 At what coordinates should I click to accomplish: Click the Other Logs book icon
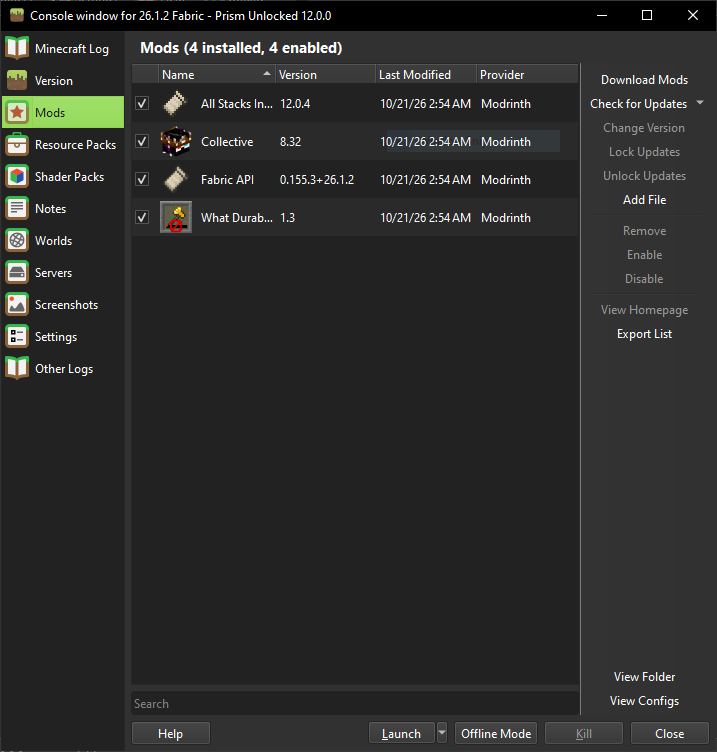click(17, 369)
